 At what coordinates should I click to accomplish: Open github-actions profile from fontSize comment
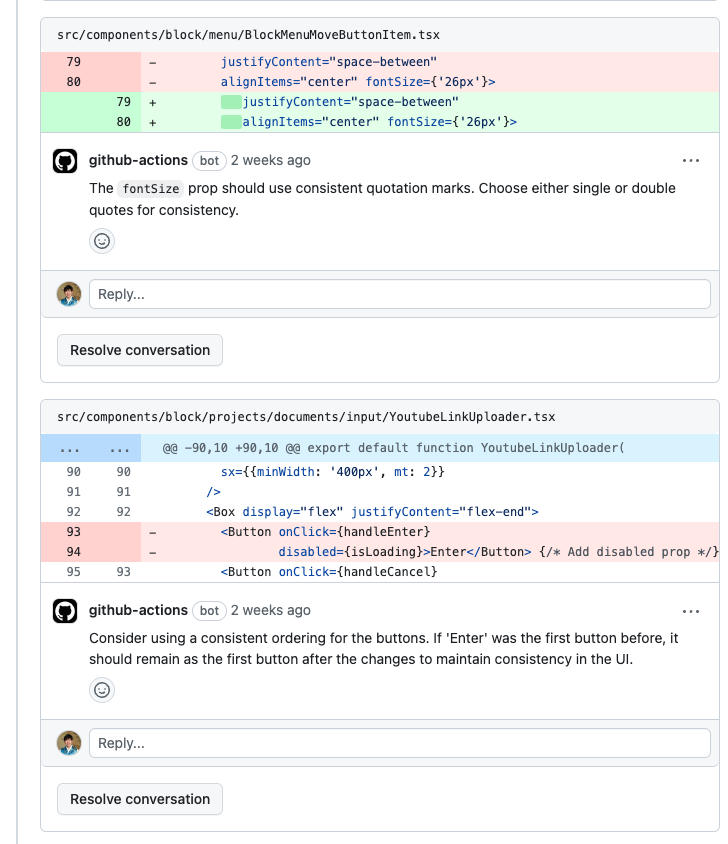138,160
